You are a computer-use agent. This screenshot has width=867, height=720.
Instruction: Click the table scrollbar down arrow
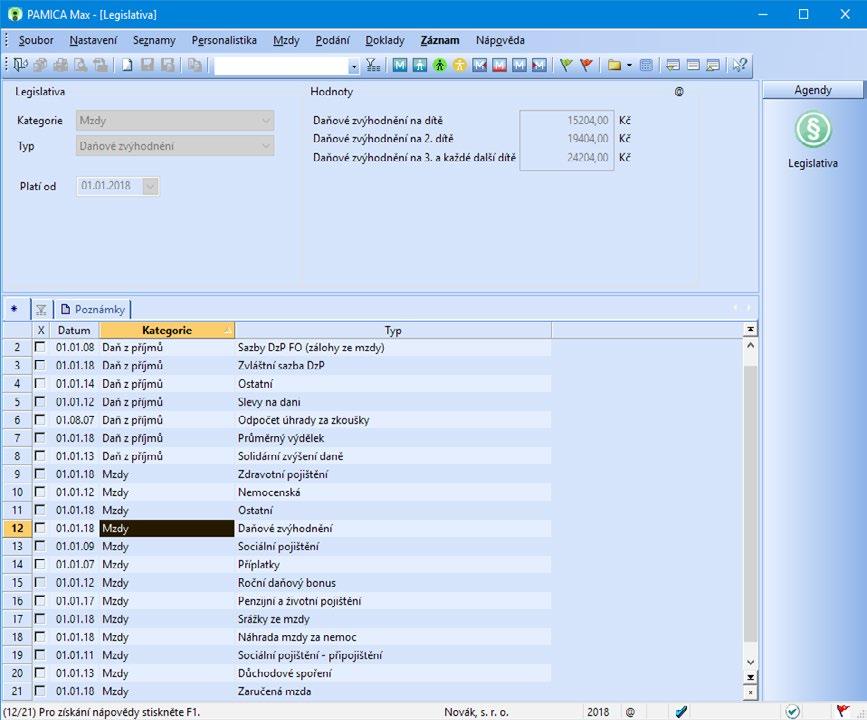click(x=750, y=662)
